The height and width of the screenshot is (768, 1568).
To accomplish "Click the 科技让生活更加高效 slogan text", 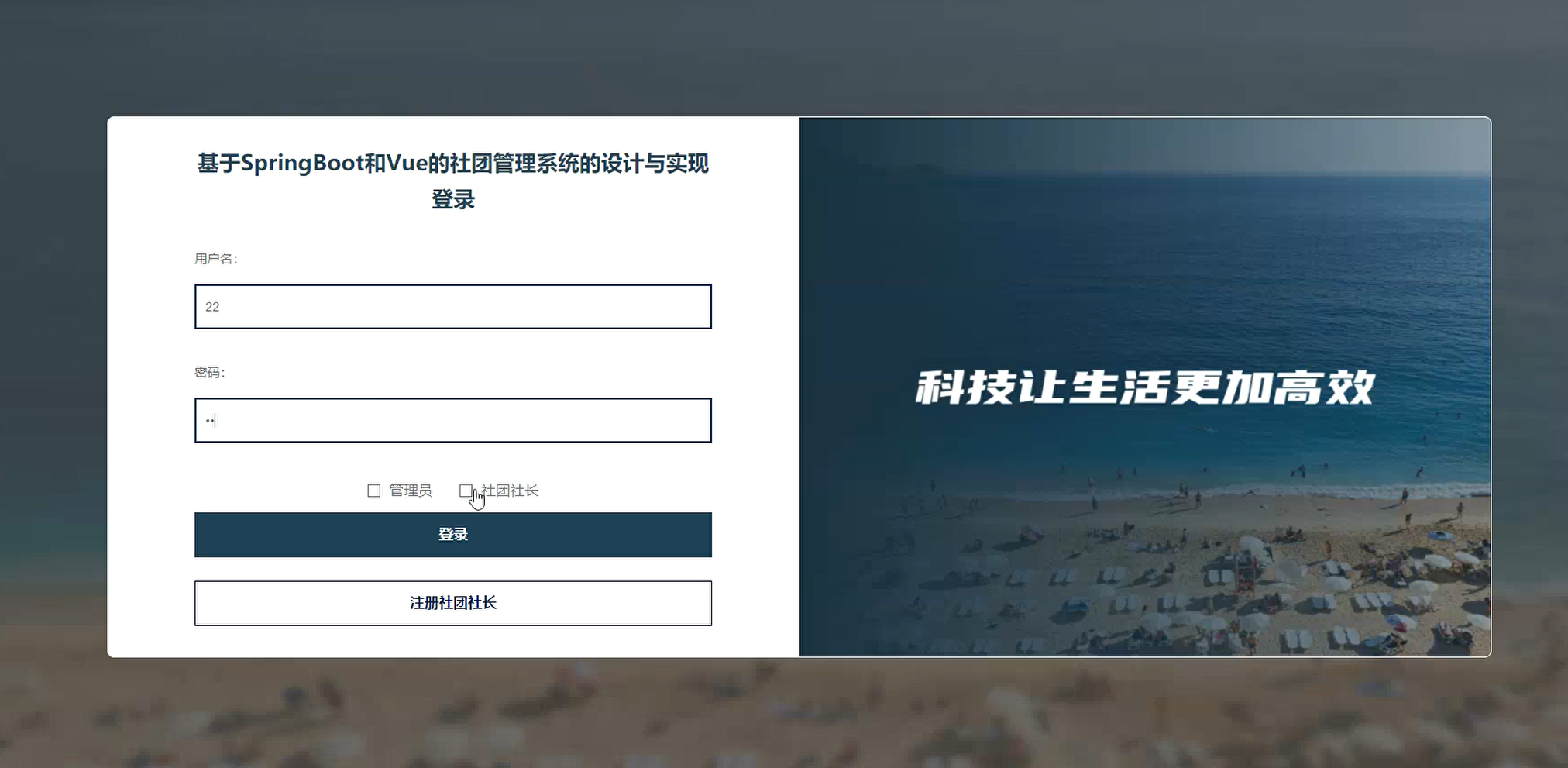I will click(1145, 387).
